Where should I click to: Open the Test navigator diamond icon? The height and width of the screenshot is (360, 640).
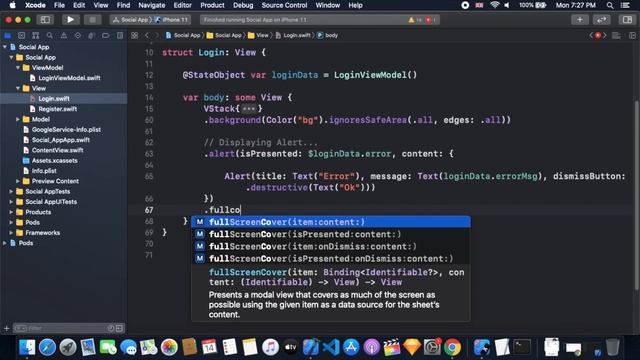78,36
